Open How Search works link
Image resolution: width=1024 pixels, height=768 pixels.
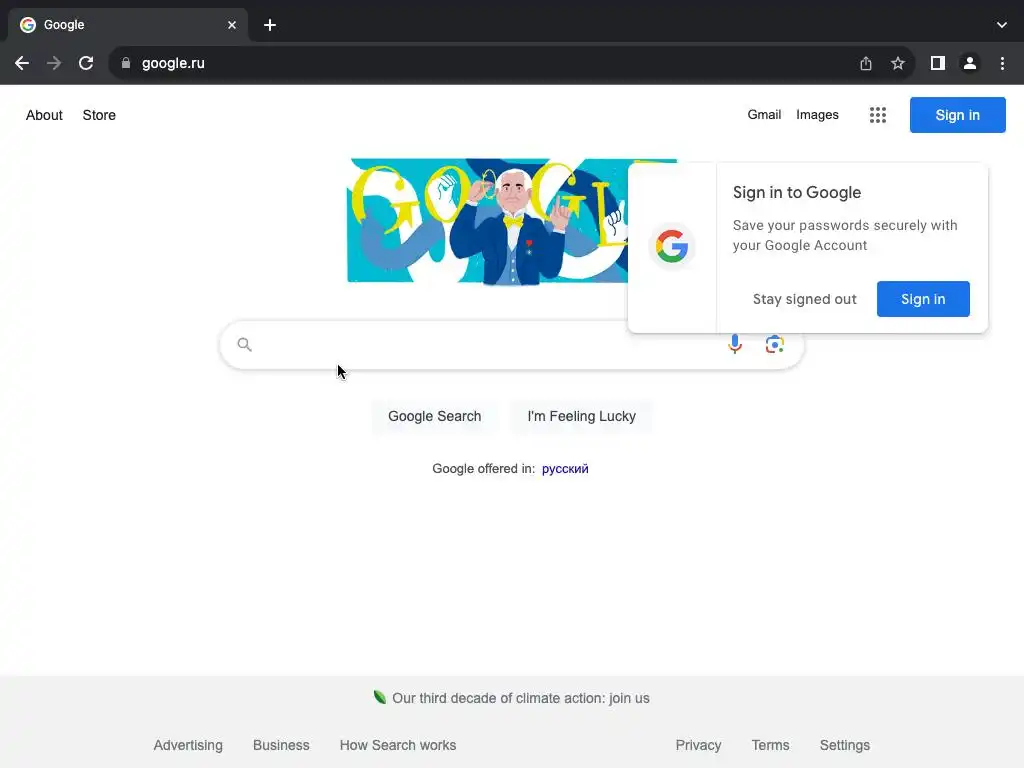pyautogui.click(x=398, y=745)
